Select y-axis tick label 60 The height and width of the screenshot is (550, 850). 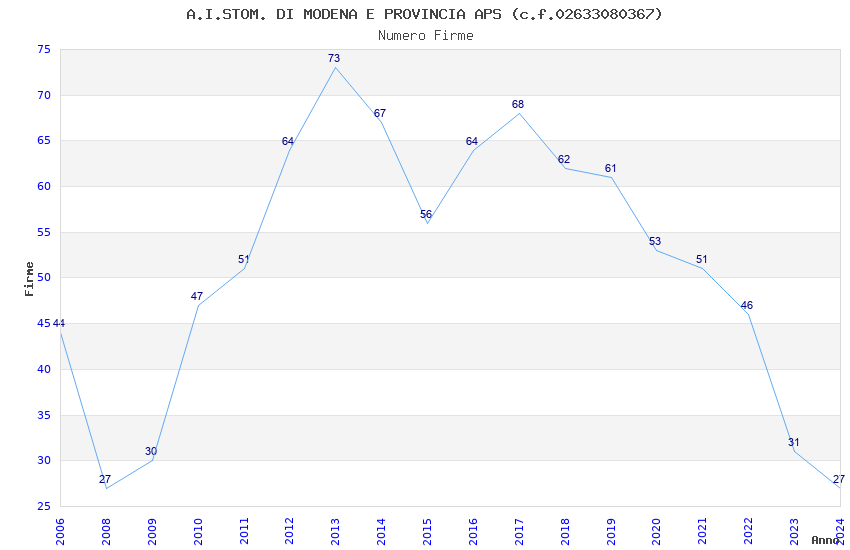44,186
